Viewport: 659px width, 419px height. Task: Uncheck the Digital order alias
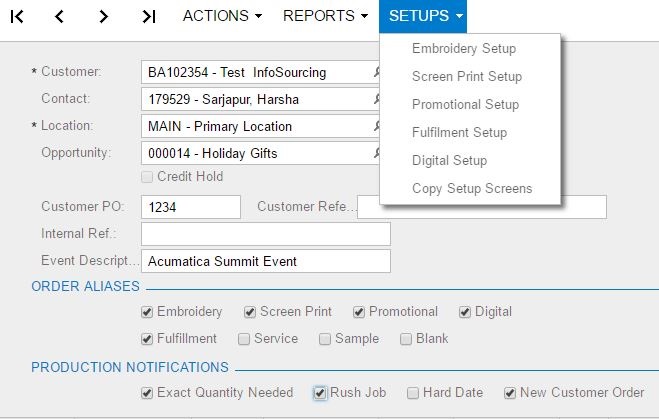click(464, 312)
